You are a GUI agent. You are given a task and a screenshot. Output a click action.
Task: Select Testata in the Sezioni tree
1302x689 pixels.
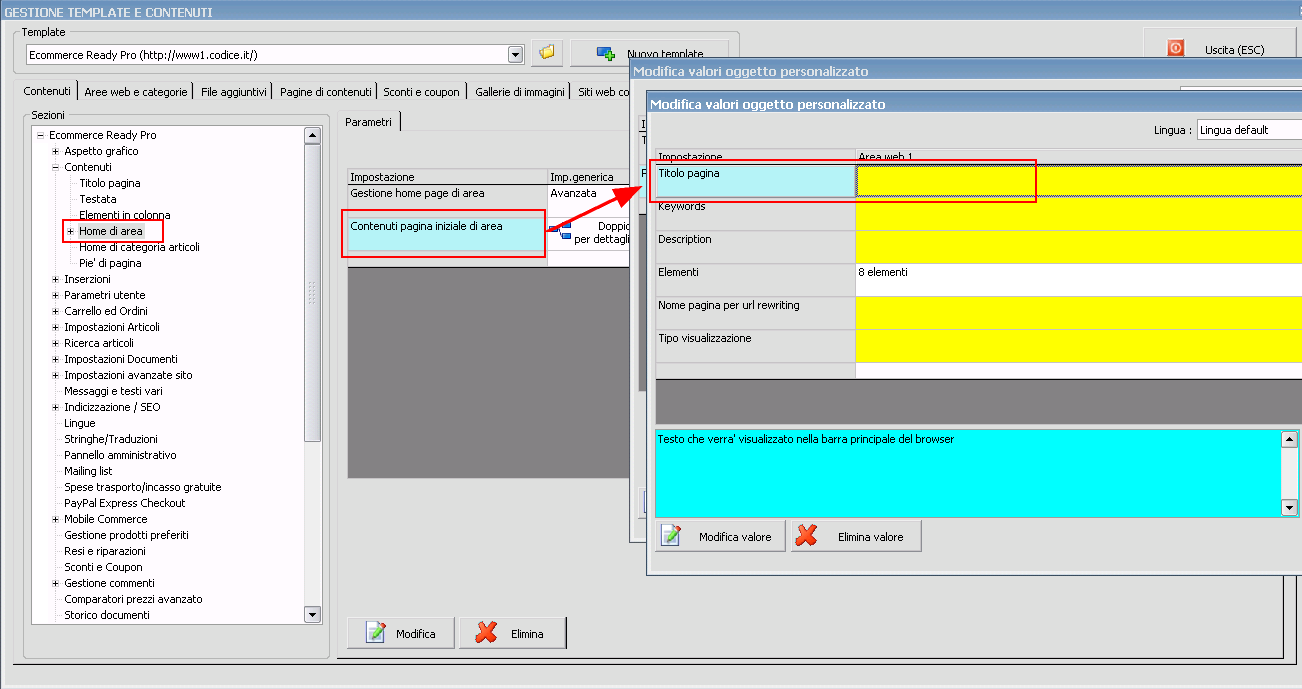[x=98, y=199]
